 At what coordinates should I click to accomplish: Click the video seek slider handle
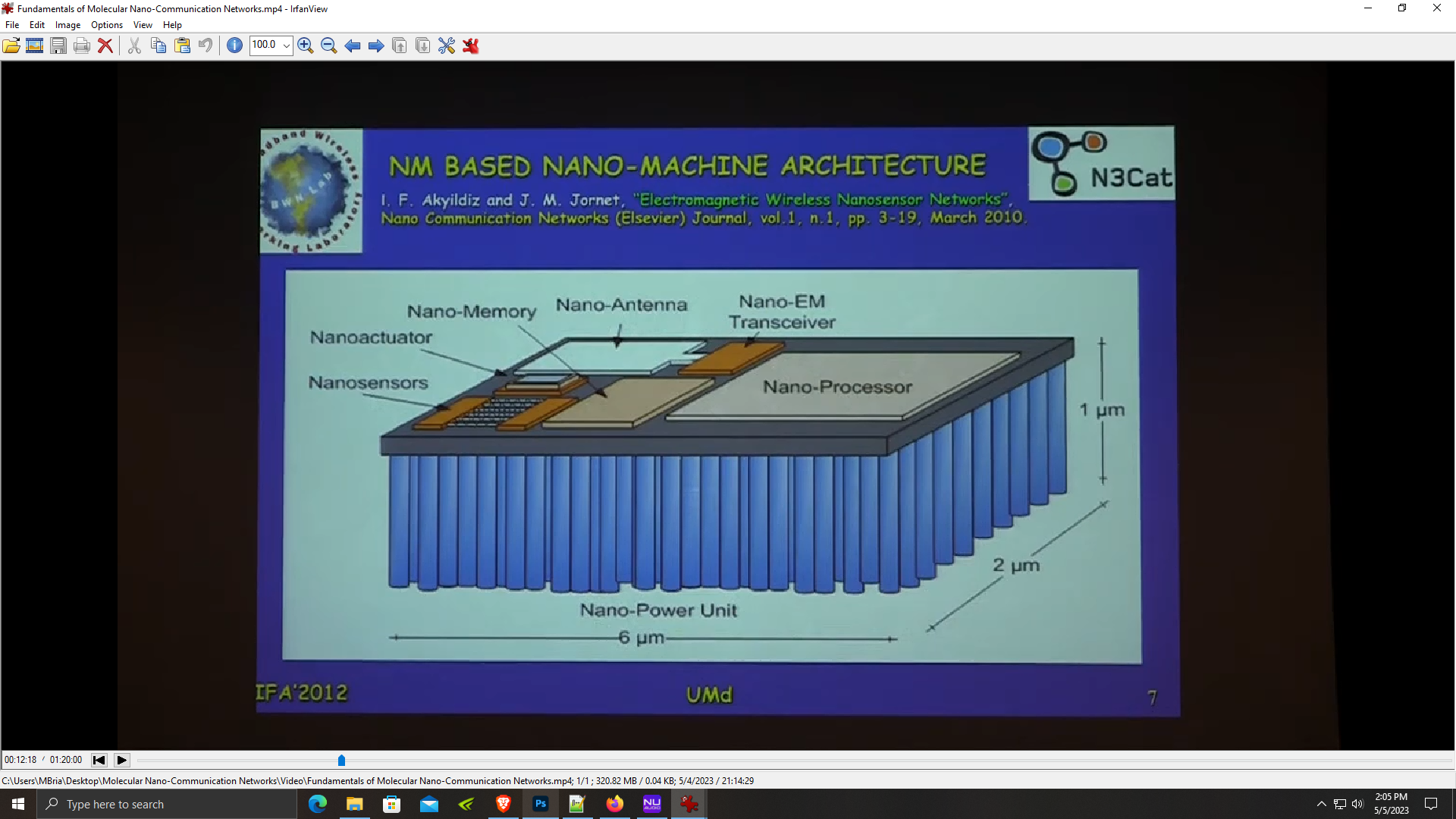[341, 760]
